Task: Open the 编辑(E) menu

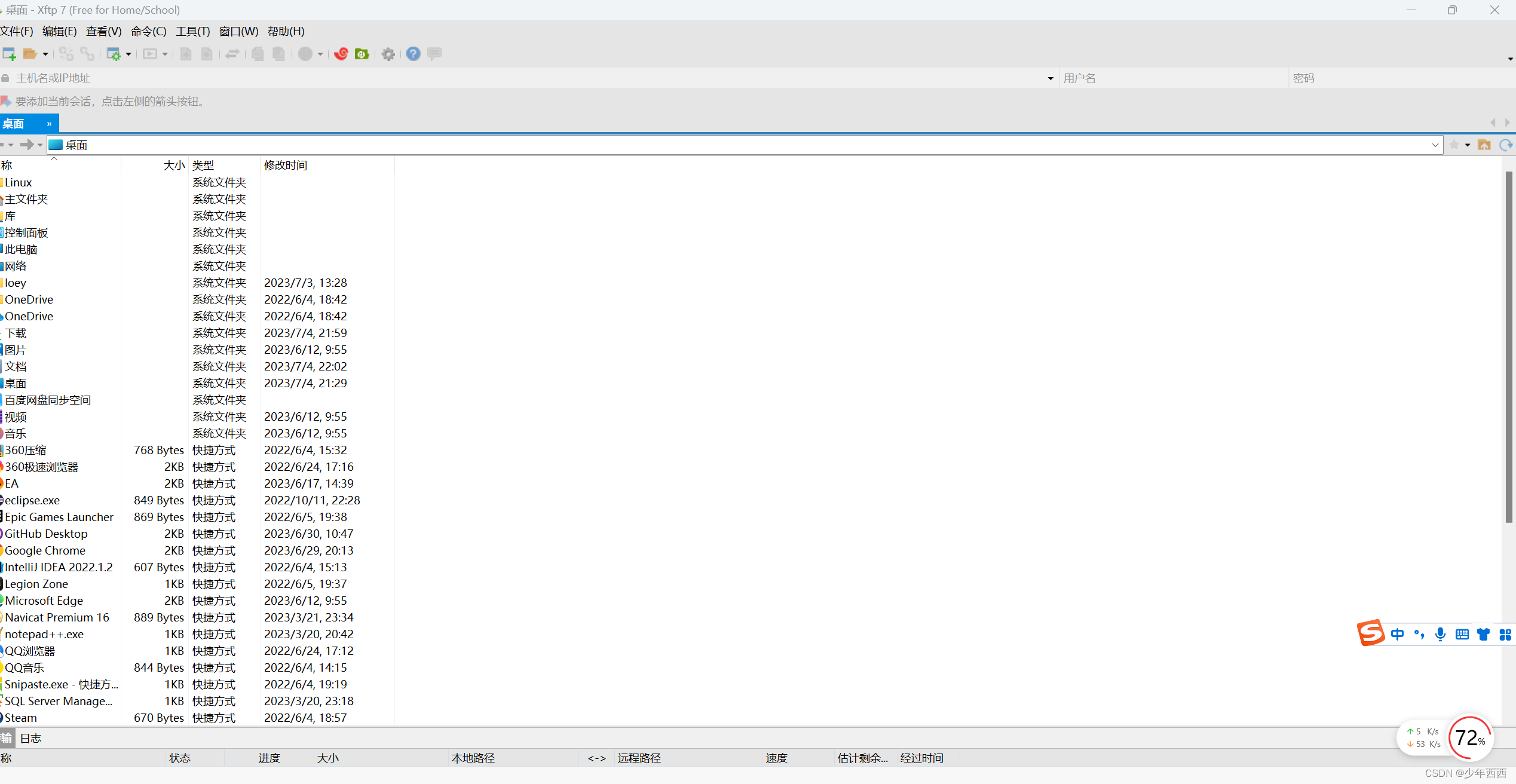Action: click(x=59, y=31)
